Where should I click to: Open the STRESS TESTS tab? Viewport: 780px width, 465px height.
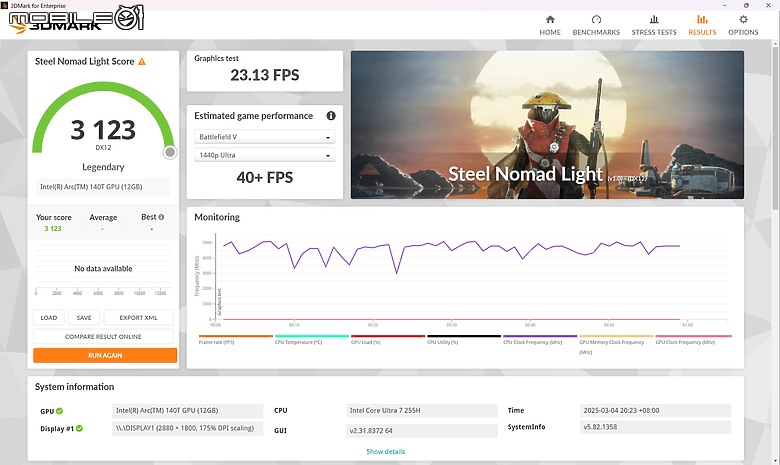pos(654,25)
